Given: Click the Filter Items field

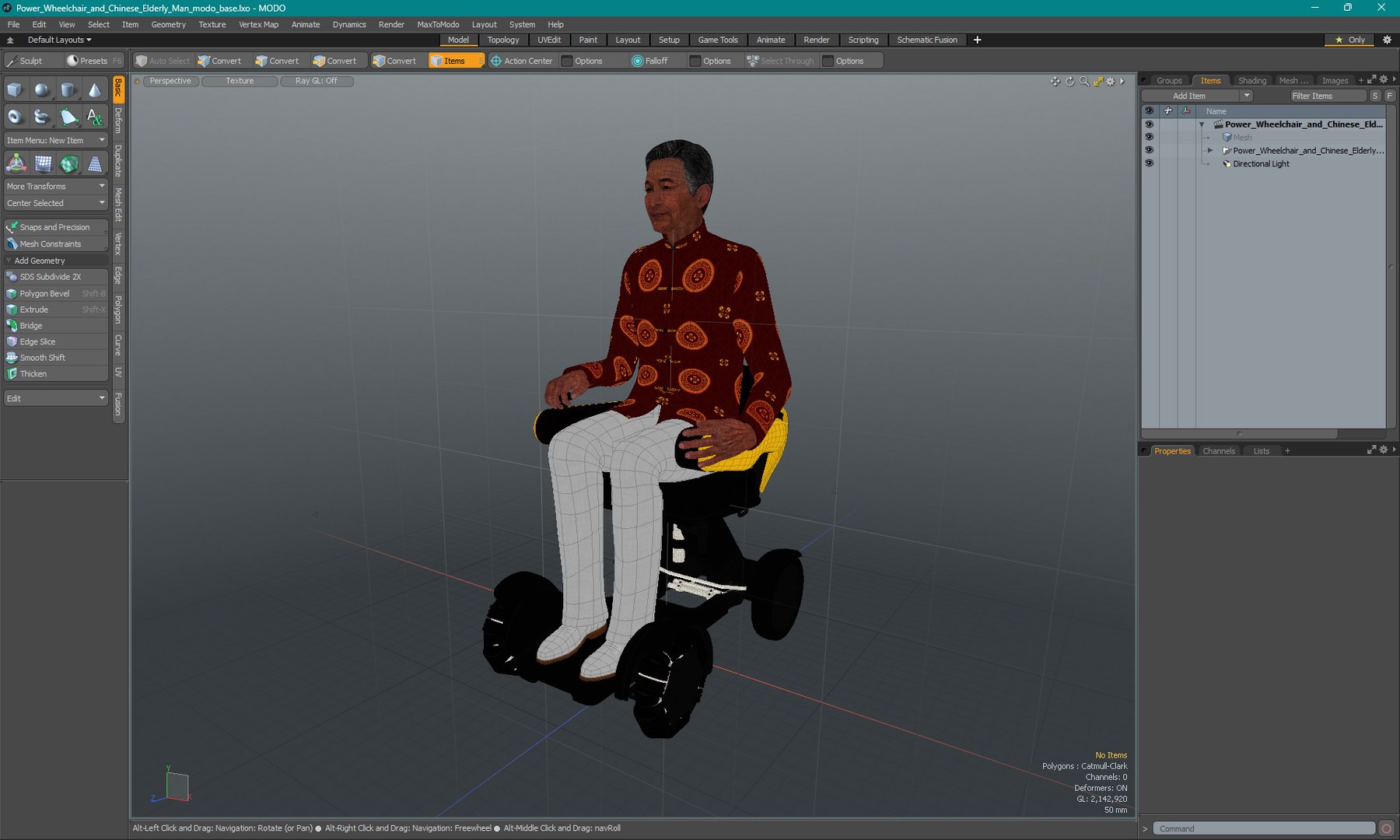Looking at the screenshot, I should coord(1328,96).
